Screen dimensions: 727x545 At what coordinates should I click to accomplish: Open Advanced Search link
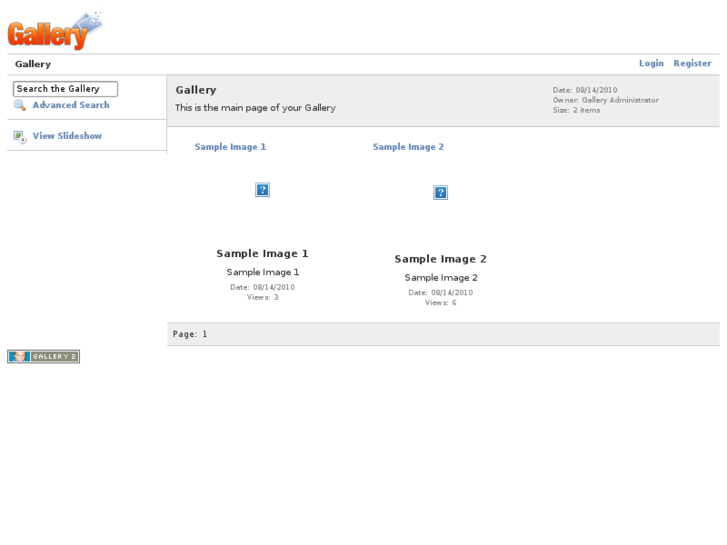[x=71, y=105]
